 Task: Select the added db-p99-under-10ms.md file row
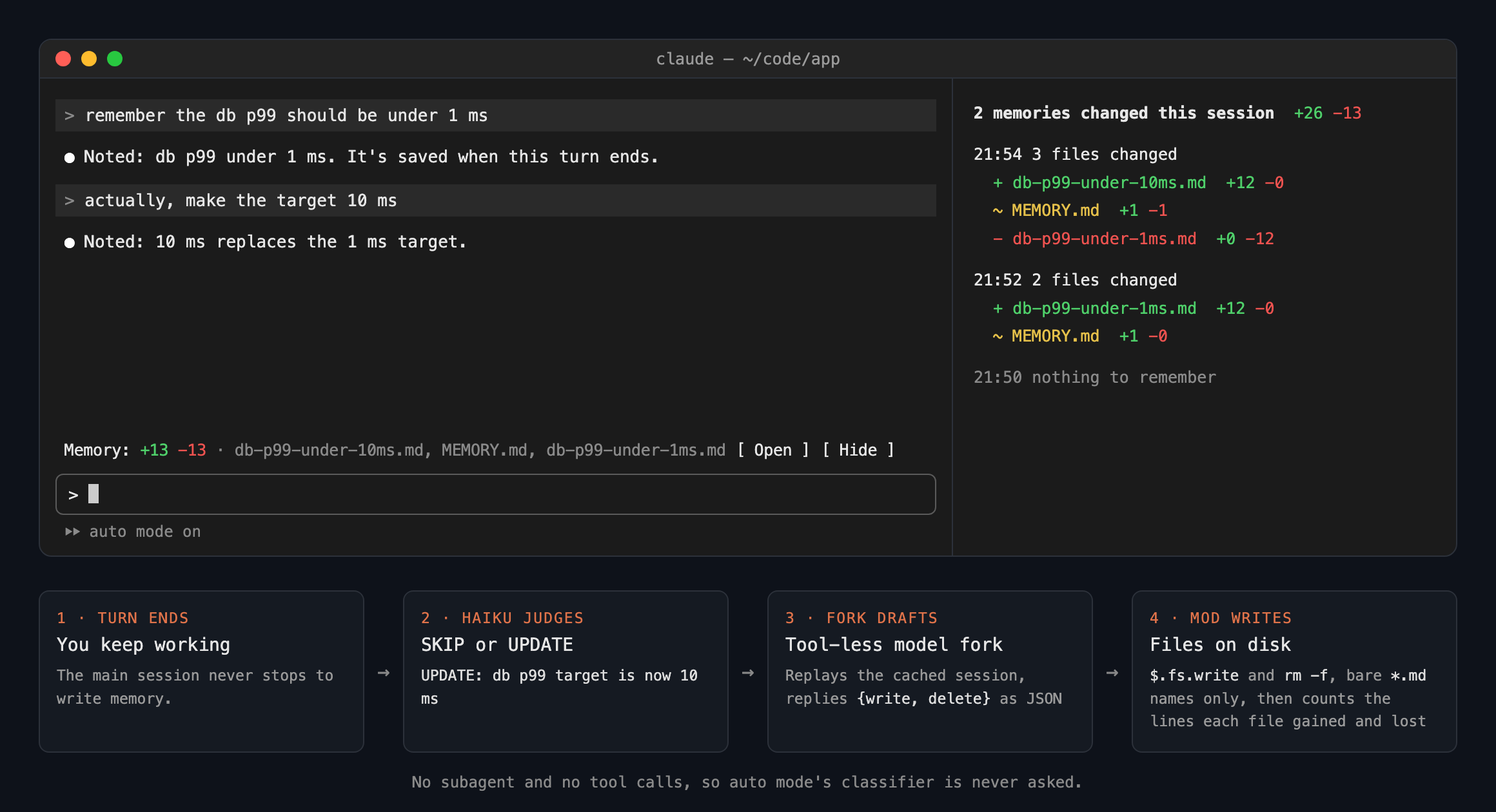pos(1138,182)
